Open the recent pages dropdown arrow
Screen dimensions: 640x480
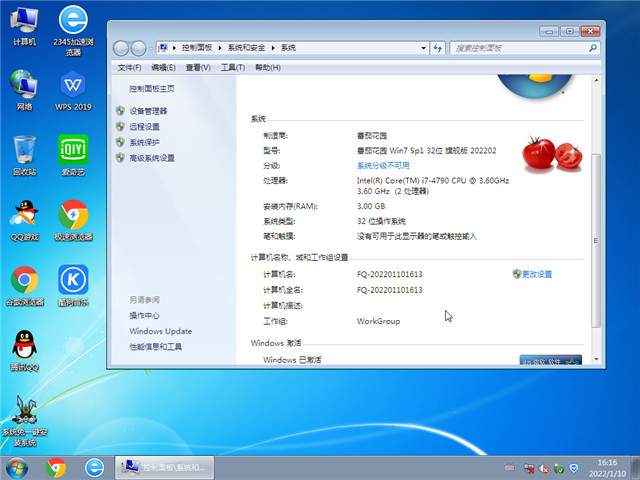pos(151,49)
